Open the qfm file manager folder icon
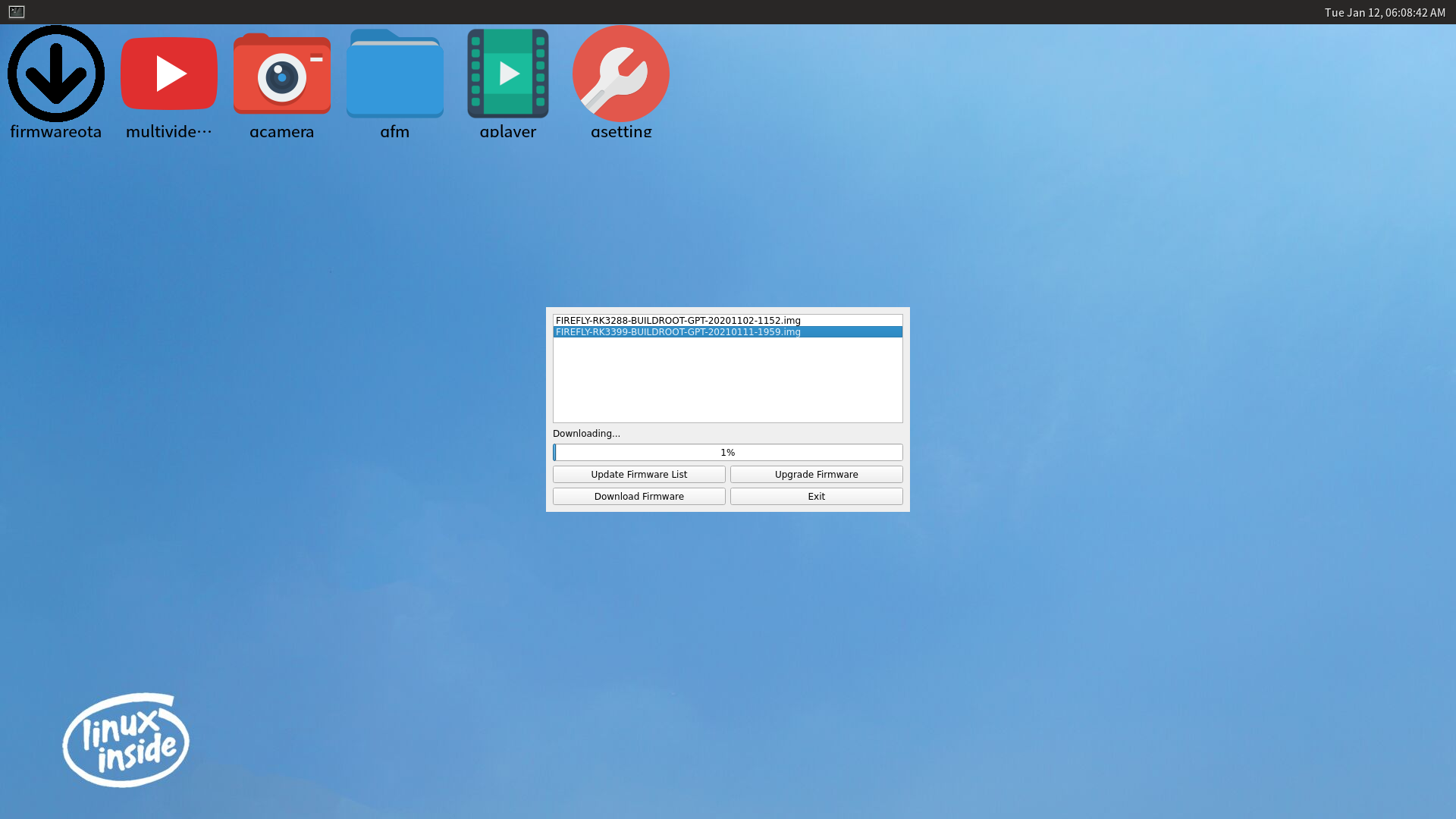 click(395, 74)
